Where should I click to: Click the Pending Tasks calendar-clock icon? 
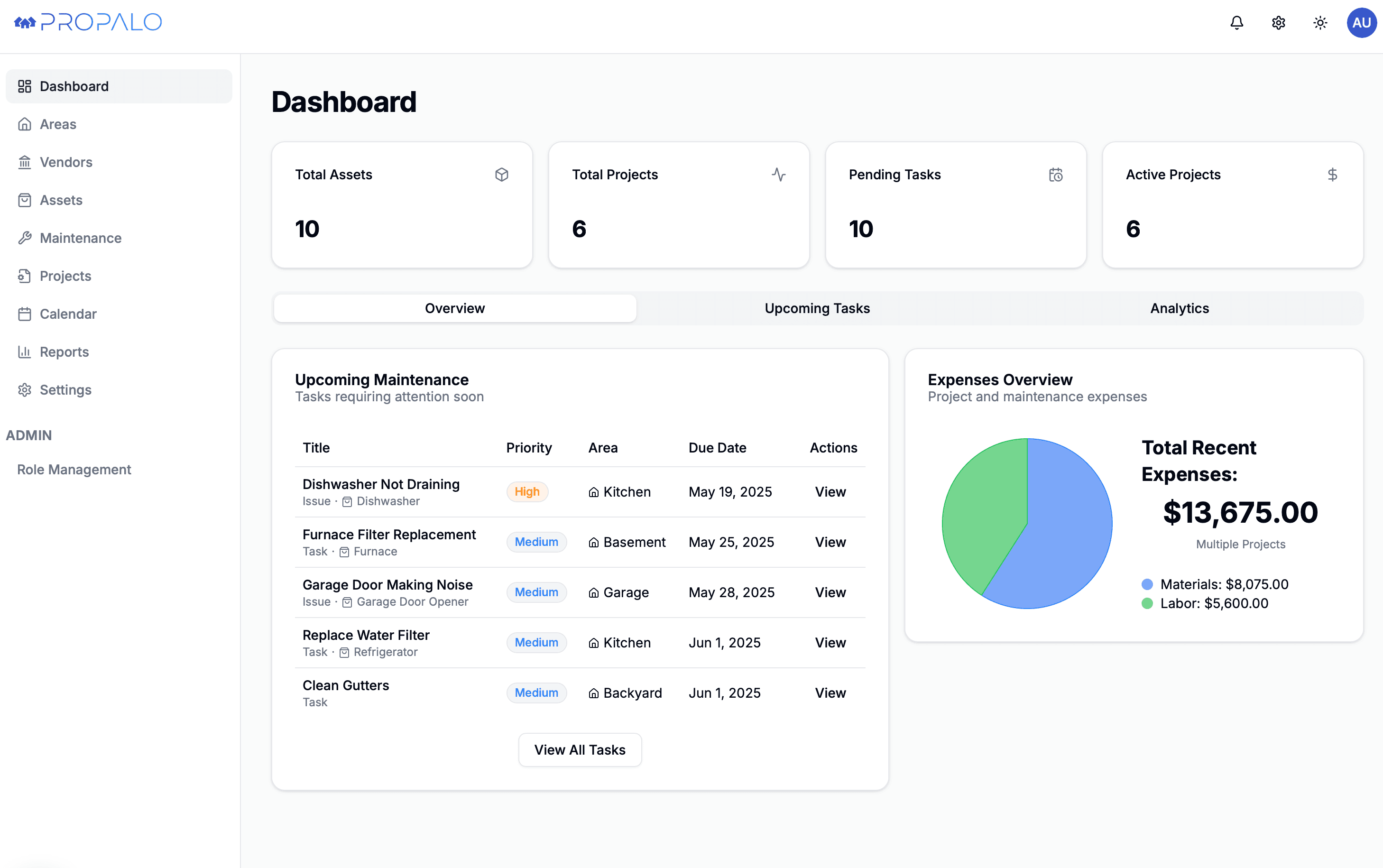(1056, 175)
